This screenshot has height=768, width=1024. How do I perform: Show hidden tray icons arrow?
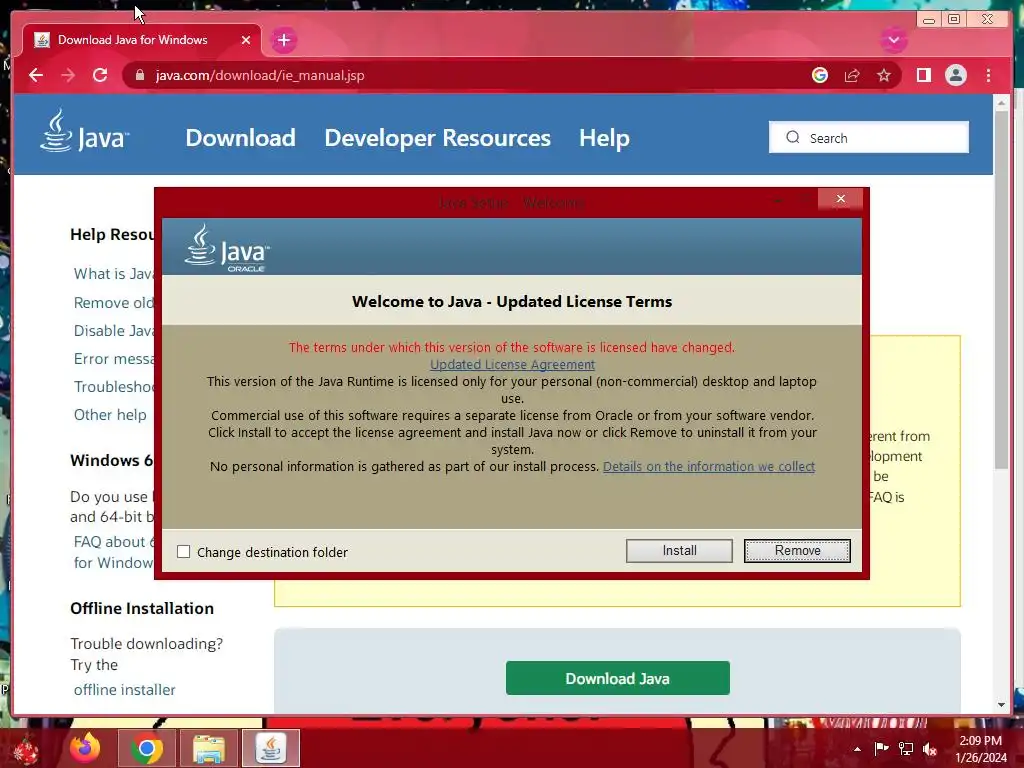click(x=857, y=749)
